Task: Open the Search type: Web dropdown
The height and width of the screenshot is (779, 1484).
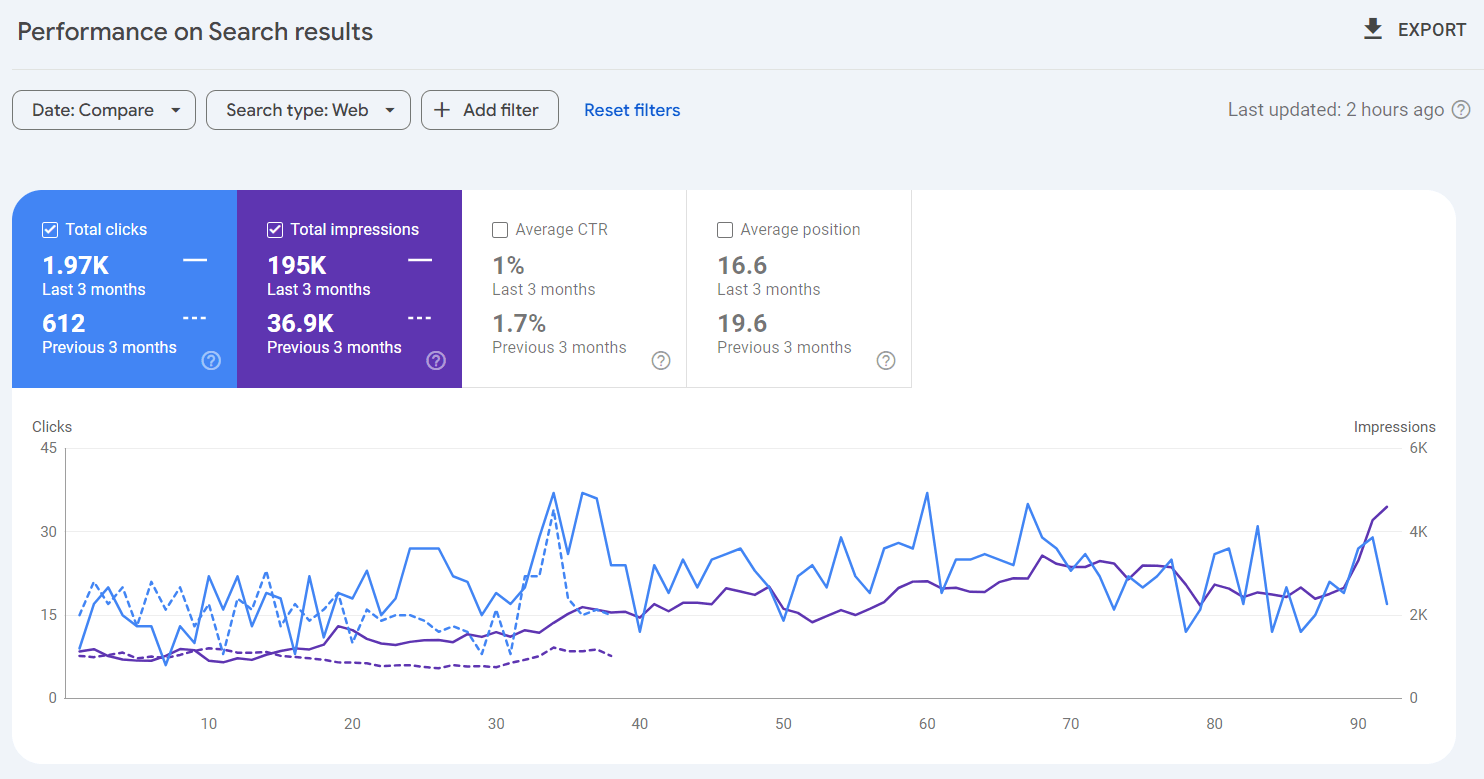Action: 297,110
